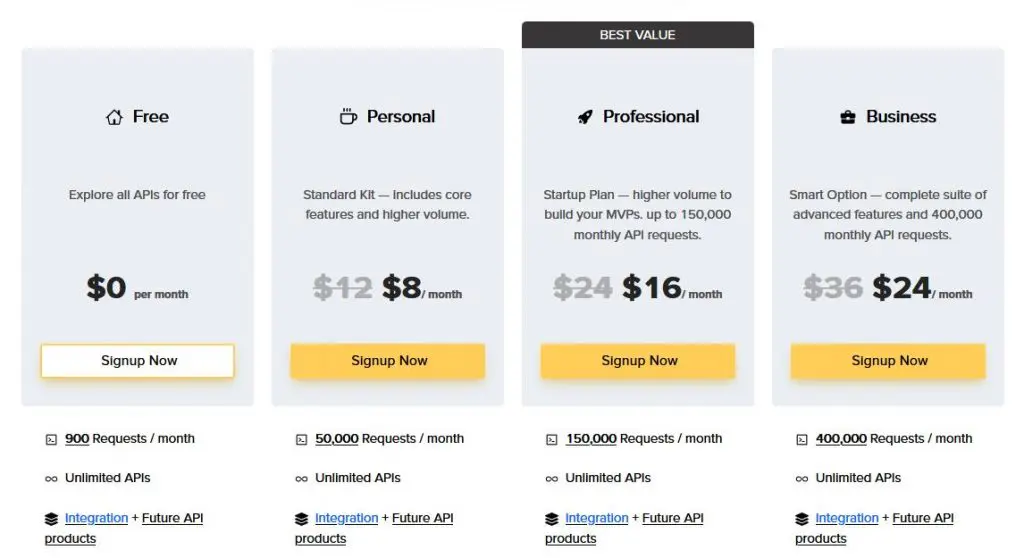The height and width of the screenshot is (558, 1024).
Task: Follow Future API products link under Personal
Action: tap(422, 518)
